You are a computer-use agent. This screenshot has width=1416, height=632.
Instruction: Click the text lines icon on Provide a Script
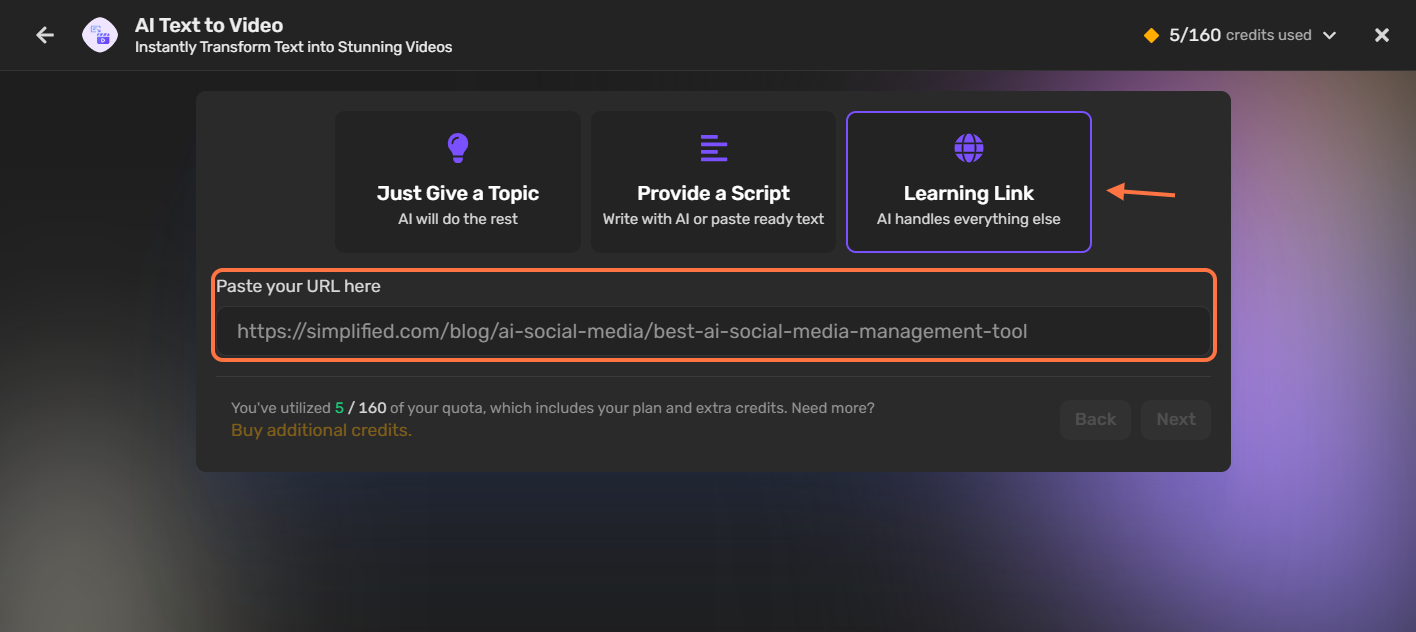pos(713,148)
